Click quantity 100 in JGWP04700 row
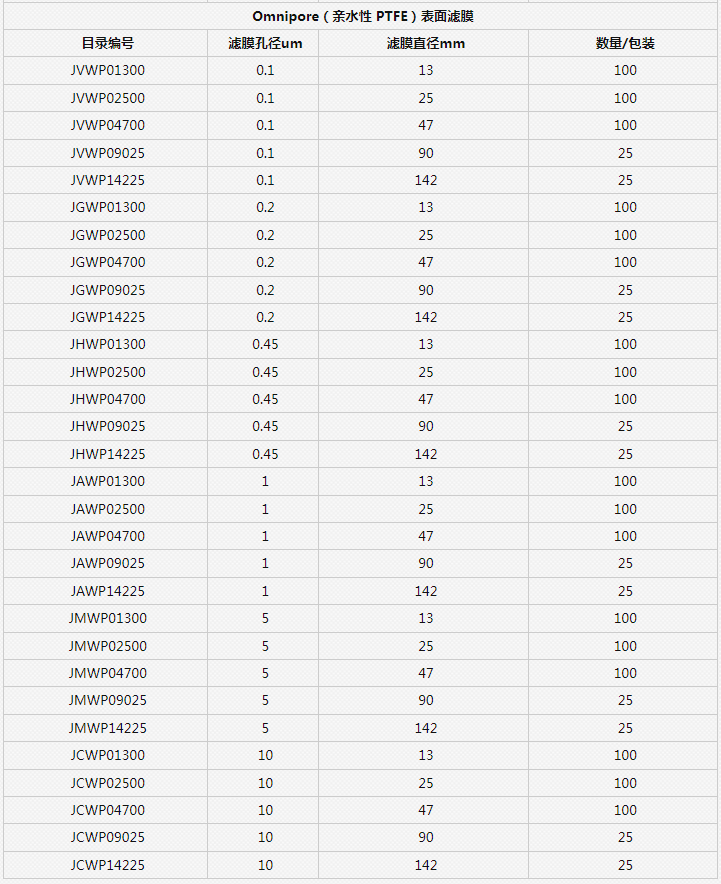This screenshot has height=884, width=721. 625,262
